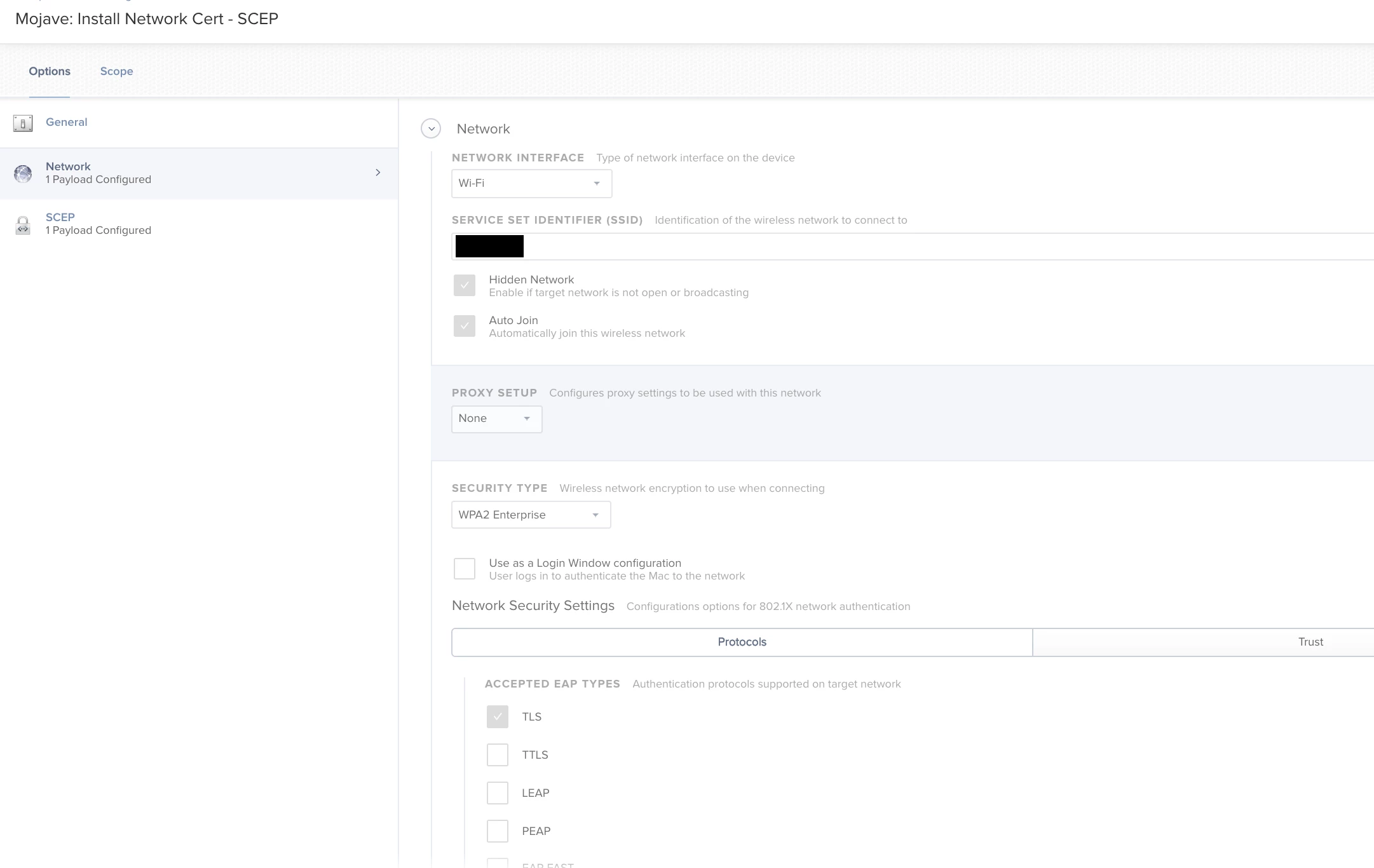Open the General payload link
Screen dimensions: 1374x868
[x=66, y=122]
